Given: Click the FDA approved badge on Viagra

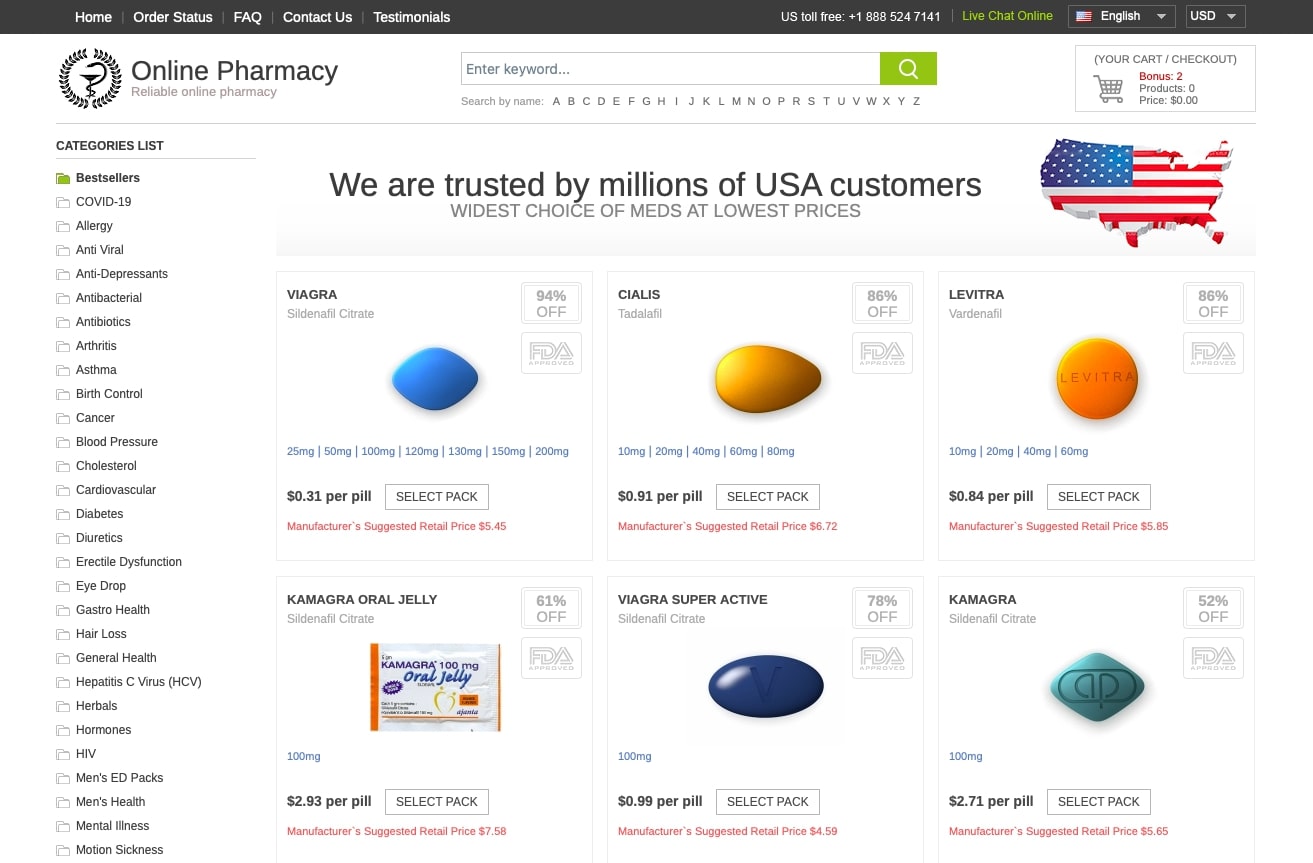Looking at the screenshot, I should (551, 353).
